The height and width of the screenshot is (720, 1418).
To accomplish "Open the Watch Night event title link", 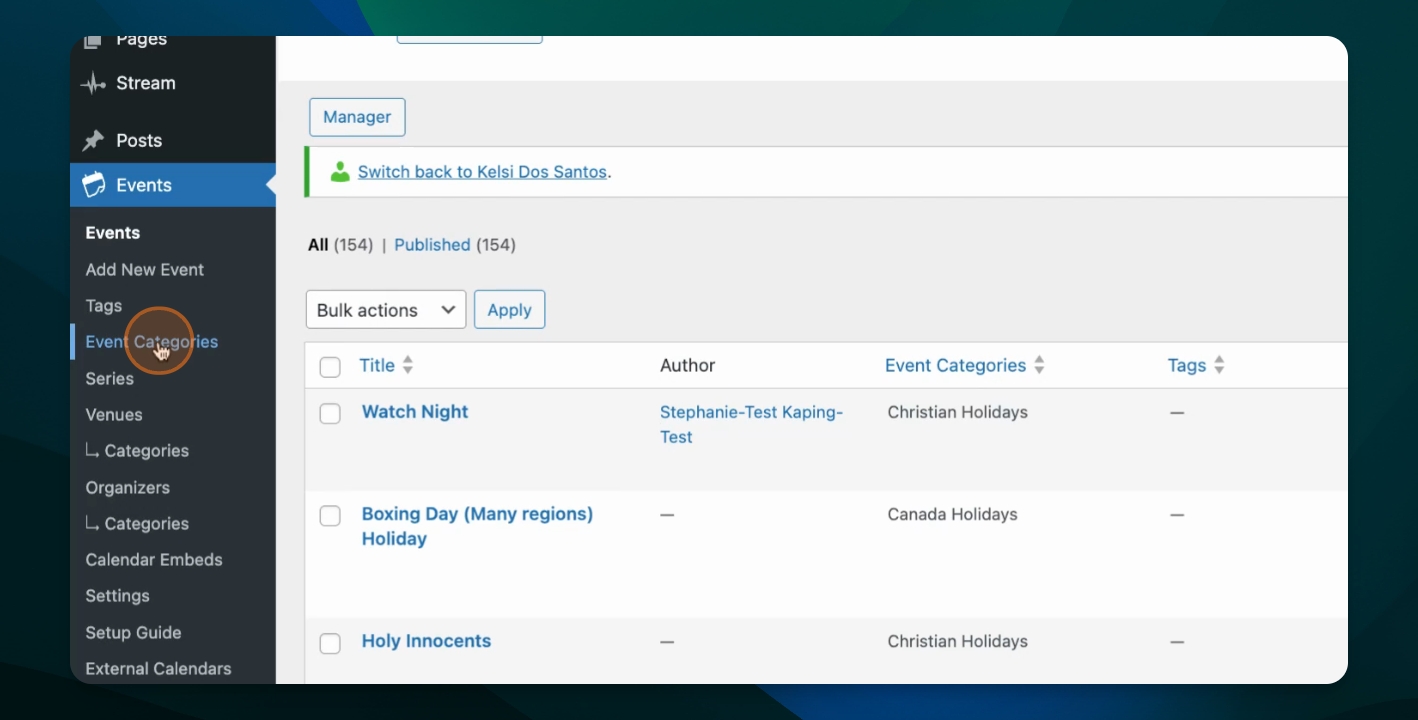I will [x=415, y=412].
